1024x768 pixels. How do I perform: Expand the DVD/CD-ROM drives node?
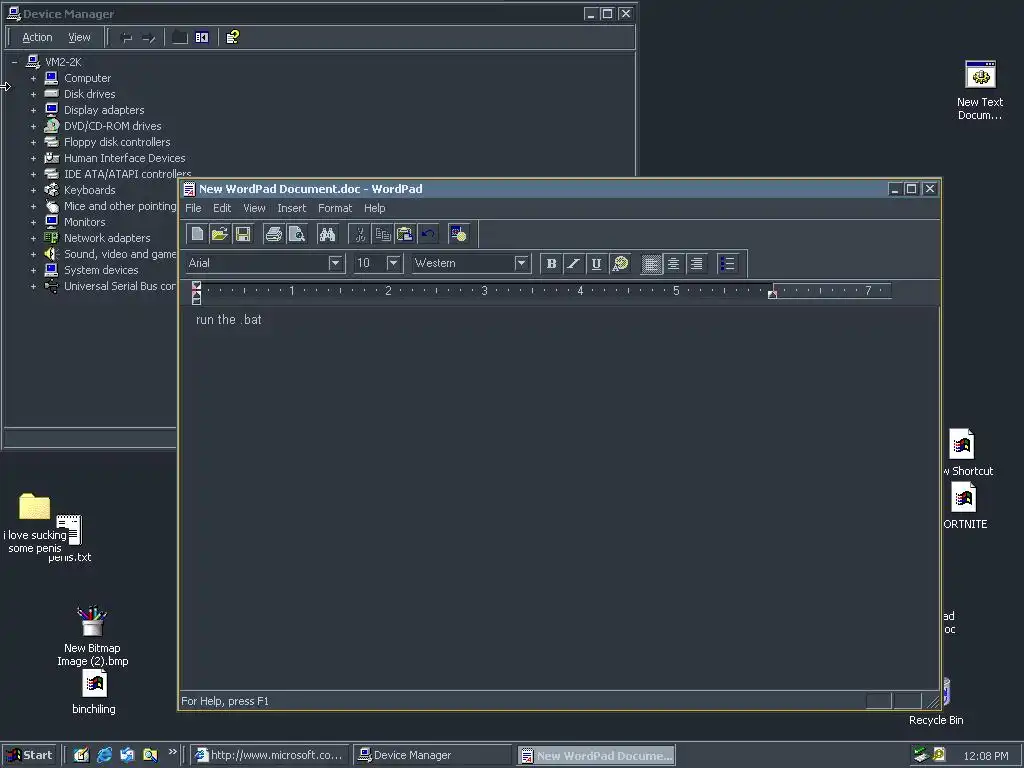click(33, 126)
